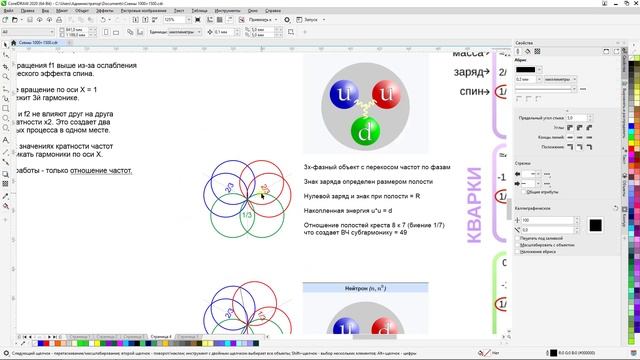Viewport: 640px width, 360px height.
Task: Choose round line caps option
Action: coord(580,137)
